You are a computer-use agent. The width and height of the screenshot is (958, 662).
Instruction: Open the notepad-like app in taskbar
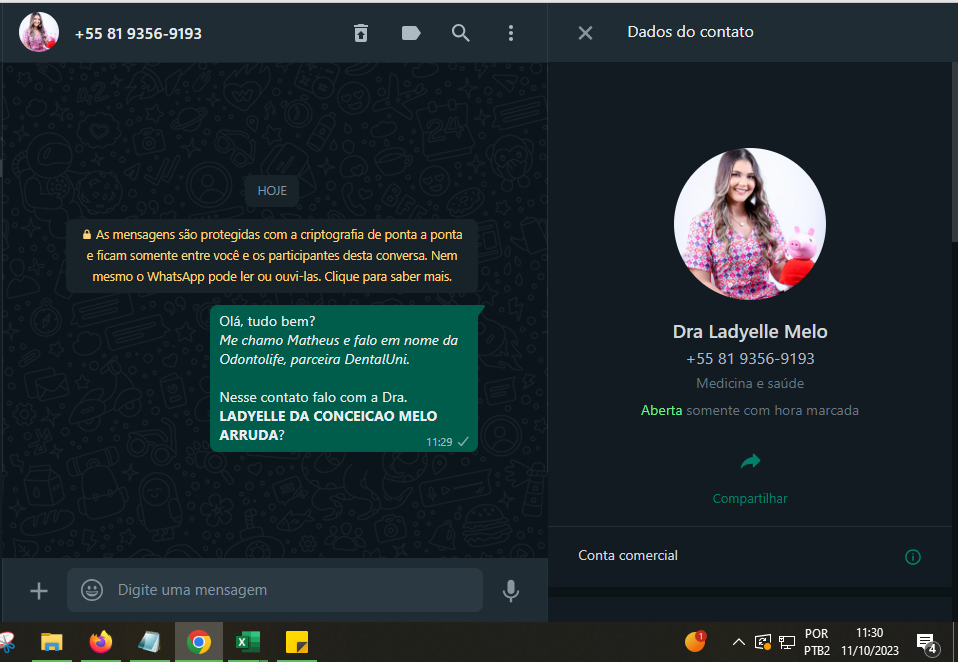point(150,642)
